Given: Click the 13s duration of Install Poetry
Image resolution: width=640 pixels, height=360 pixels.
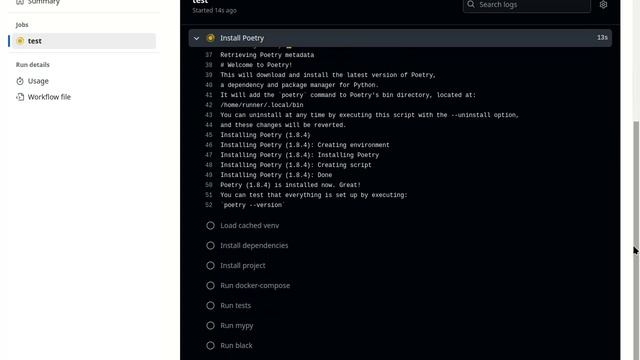Looking at the screenshot, I should (x=602, y=38).
